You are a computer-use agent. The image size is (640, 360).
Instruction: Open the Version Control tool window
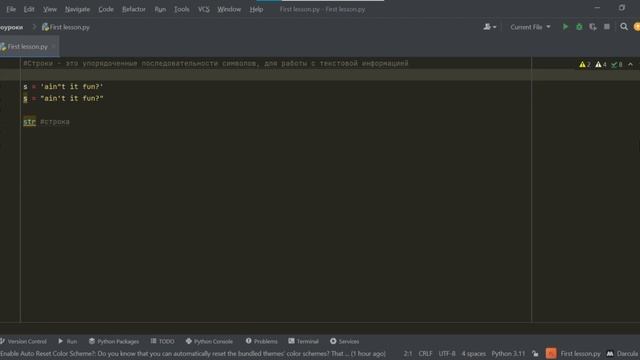click(x=24, y=341)
